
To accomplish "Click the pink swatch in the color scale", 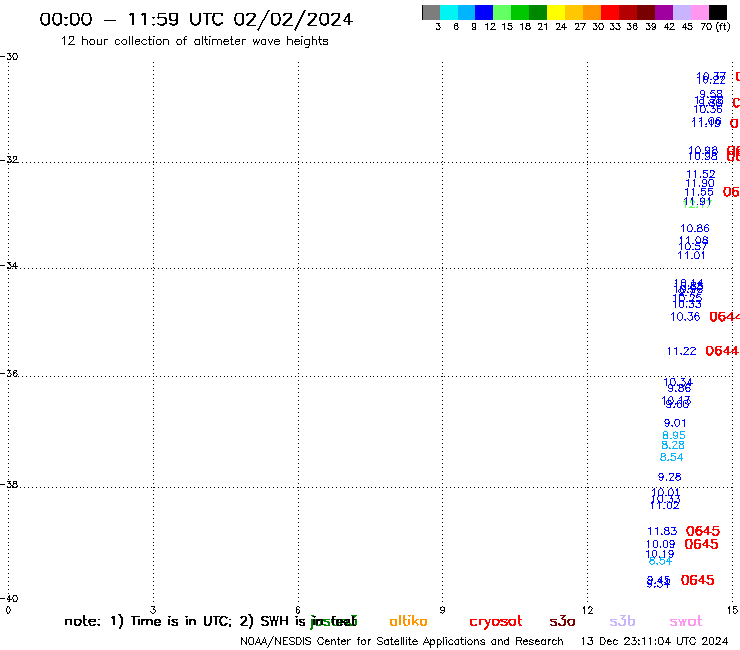I will (700, 12).
